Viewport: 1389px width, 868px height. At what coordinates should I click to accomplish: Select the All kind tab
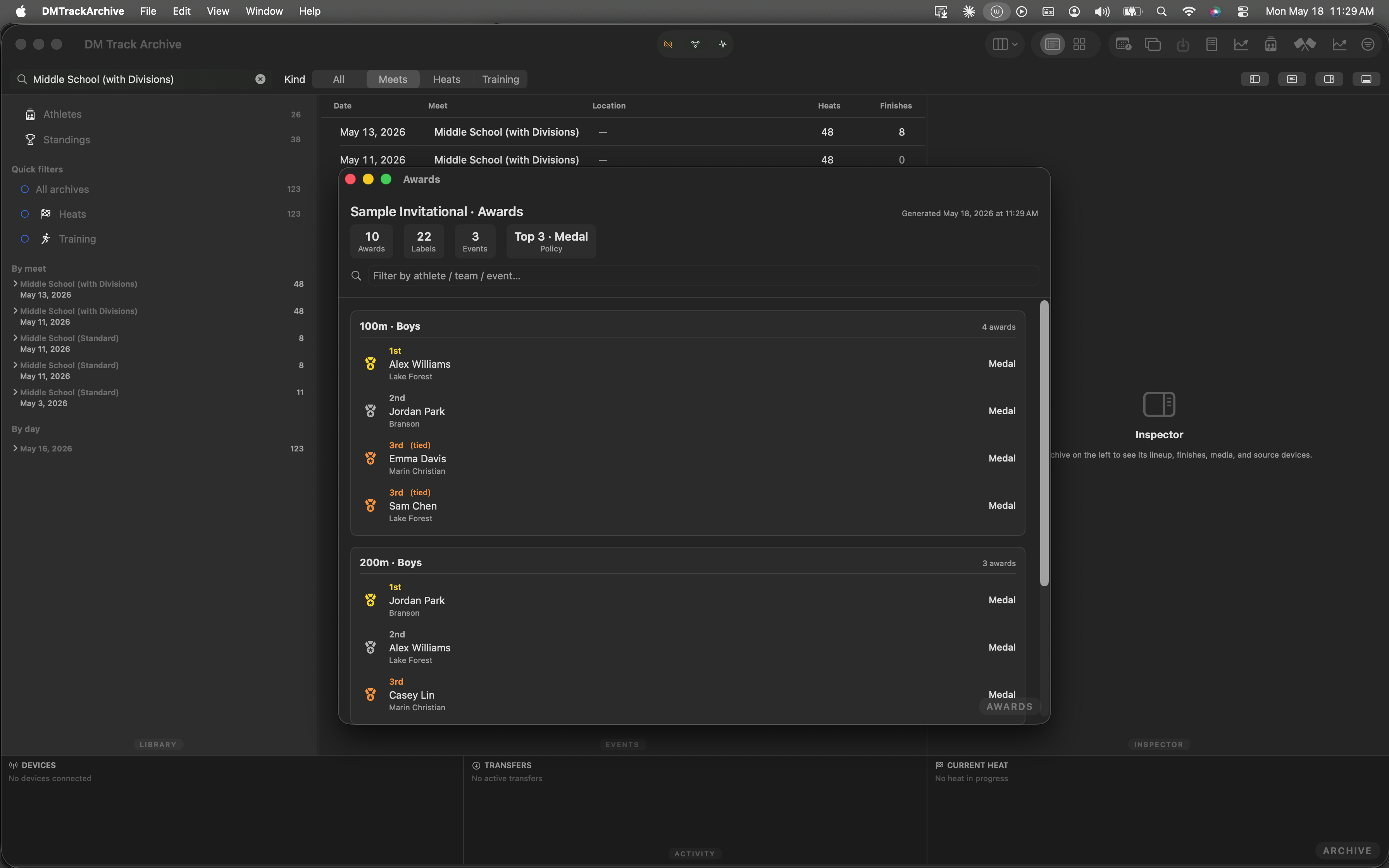pos(339,79)
